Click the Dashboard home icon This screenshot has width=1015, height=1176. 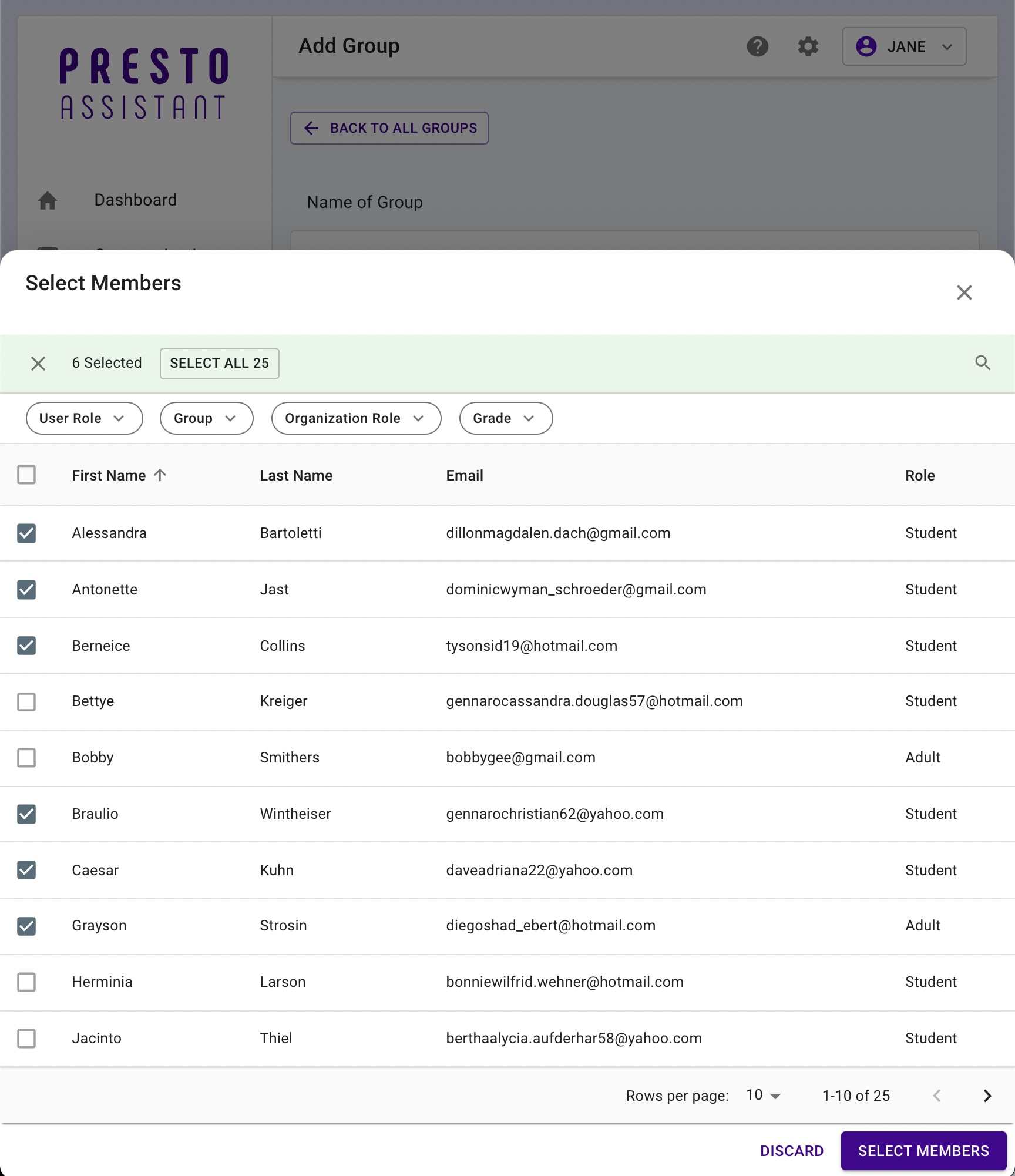coord(48,200)
